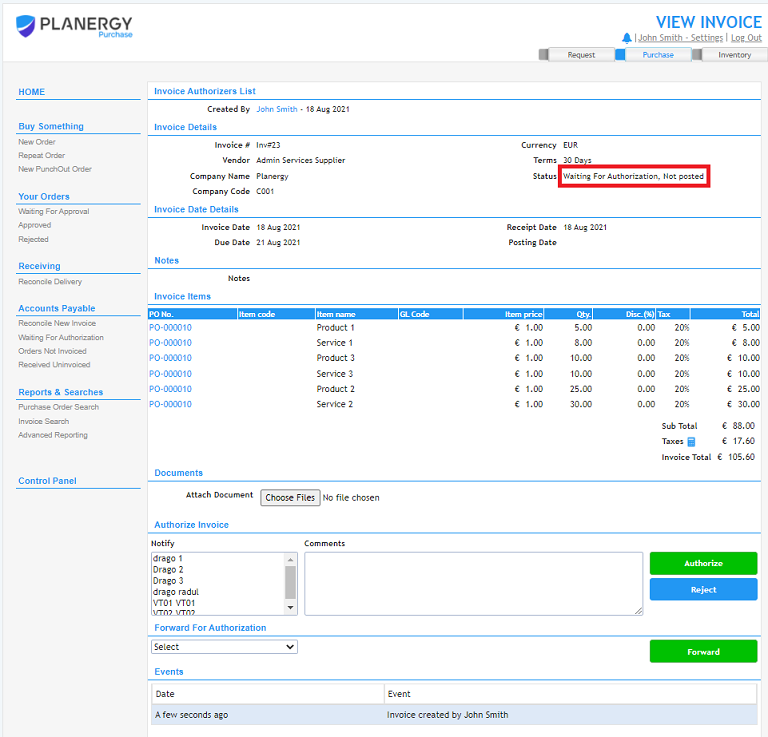Screen dimensions: 768x737
Task: Open Receiving section heading
Action: point(39,266)
